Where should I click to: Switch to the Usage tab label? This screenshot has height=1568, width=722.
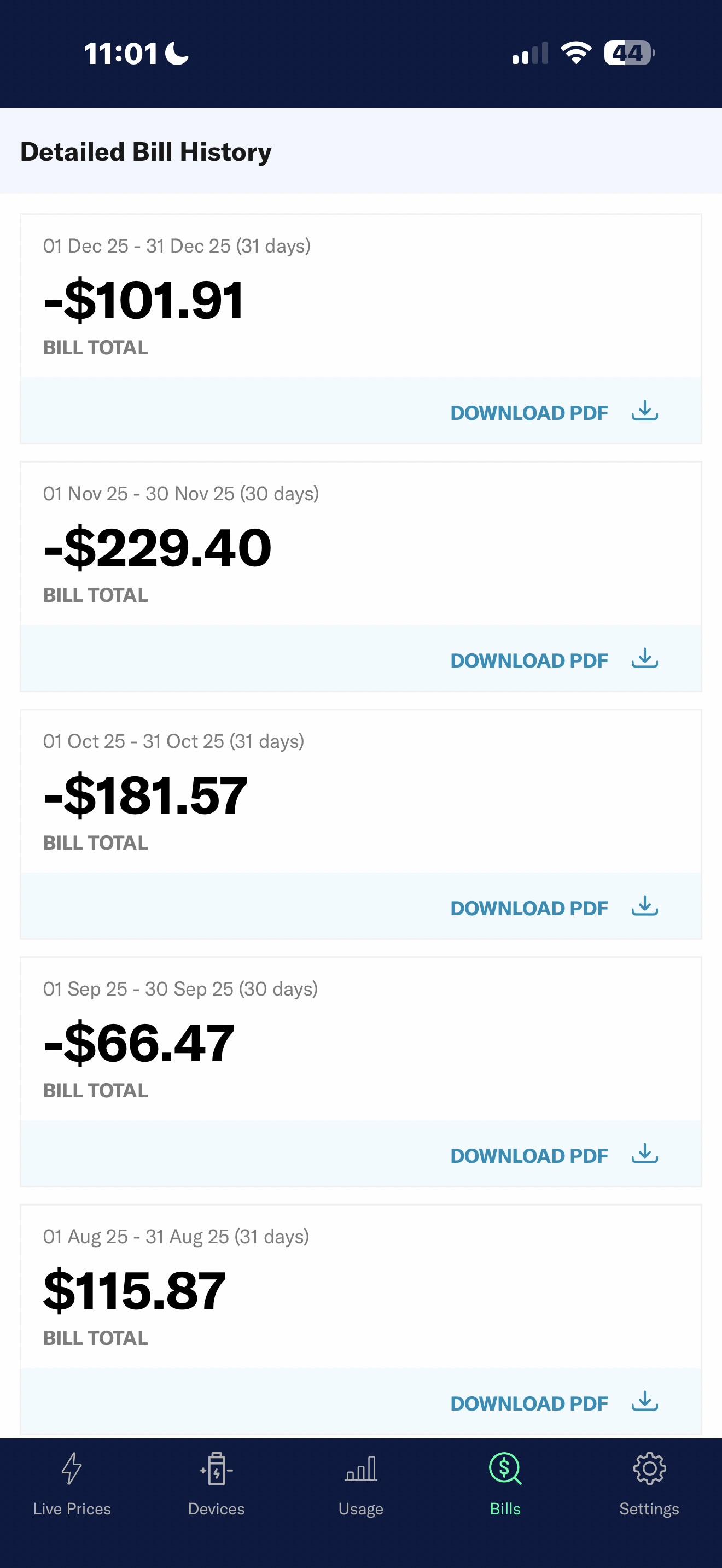(361, 1509)
